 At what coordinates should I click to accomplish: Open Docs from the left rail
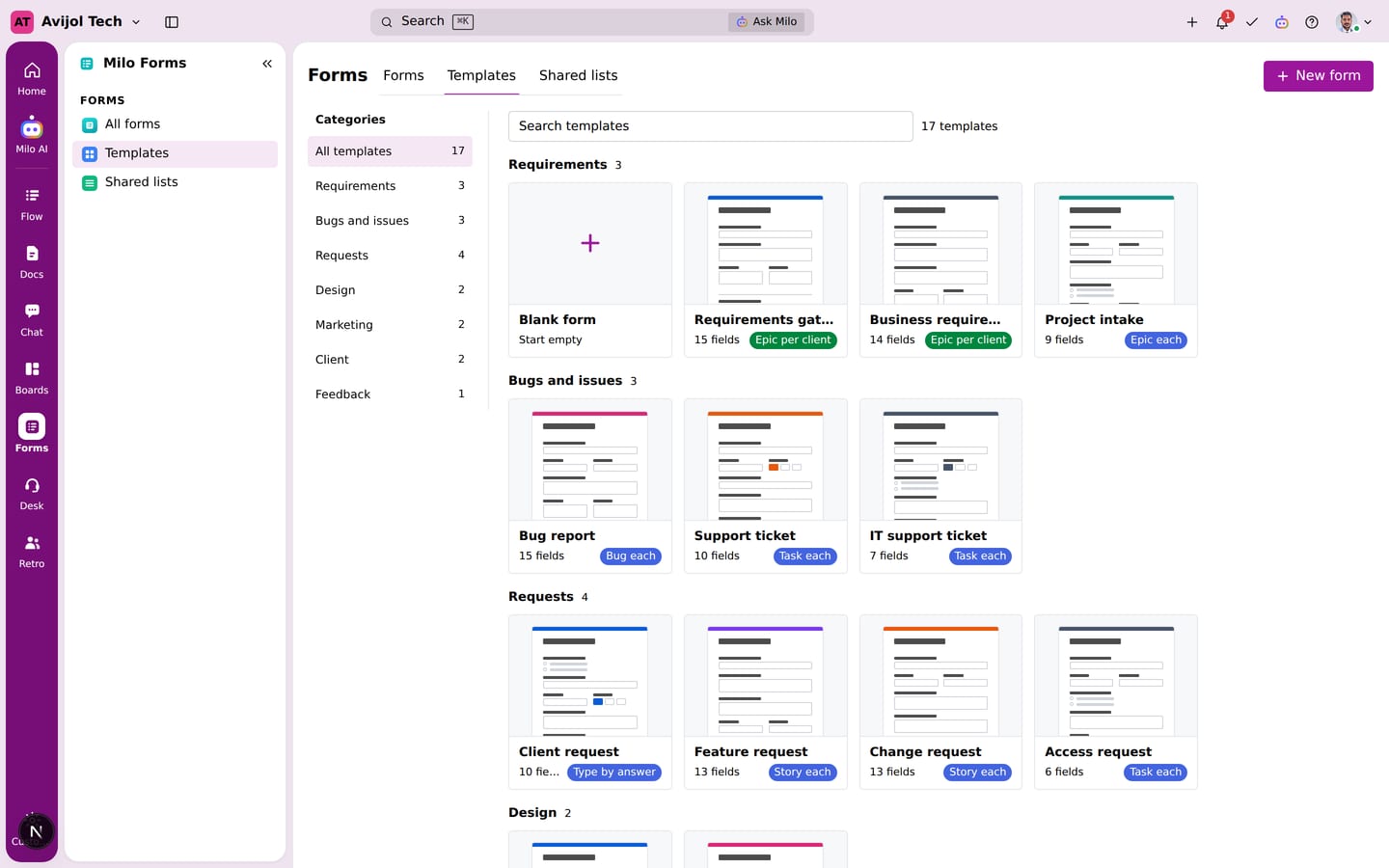pyautogui.click(x=32, y=261)
